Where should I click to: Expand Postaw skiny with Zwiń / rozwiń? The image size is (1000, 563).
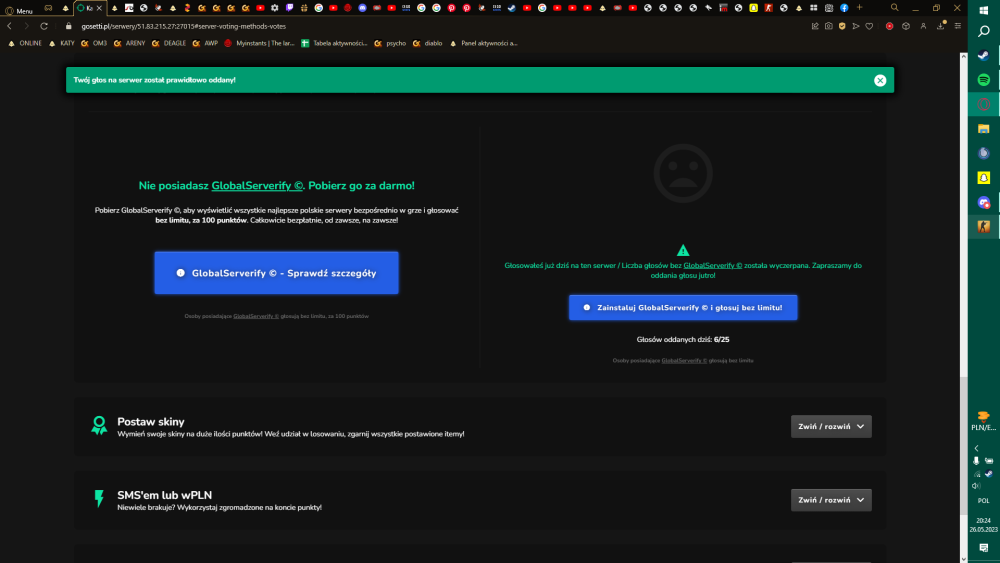[x=831, y=427]
